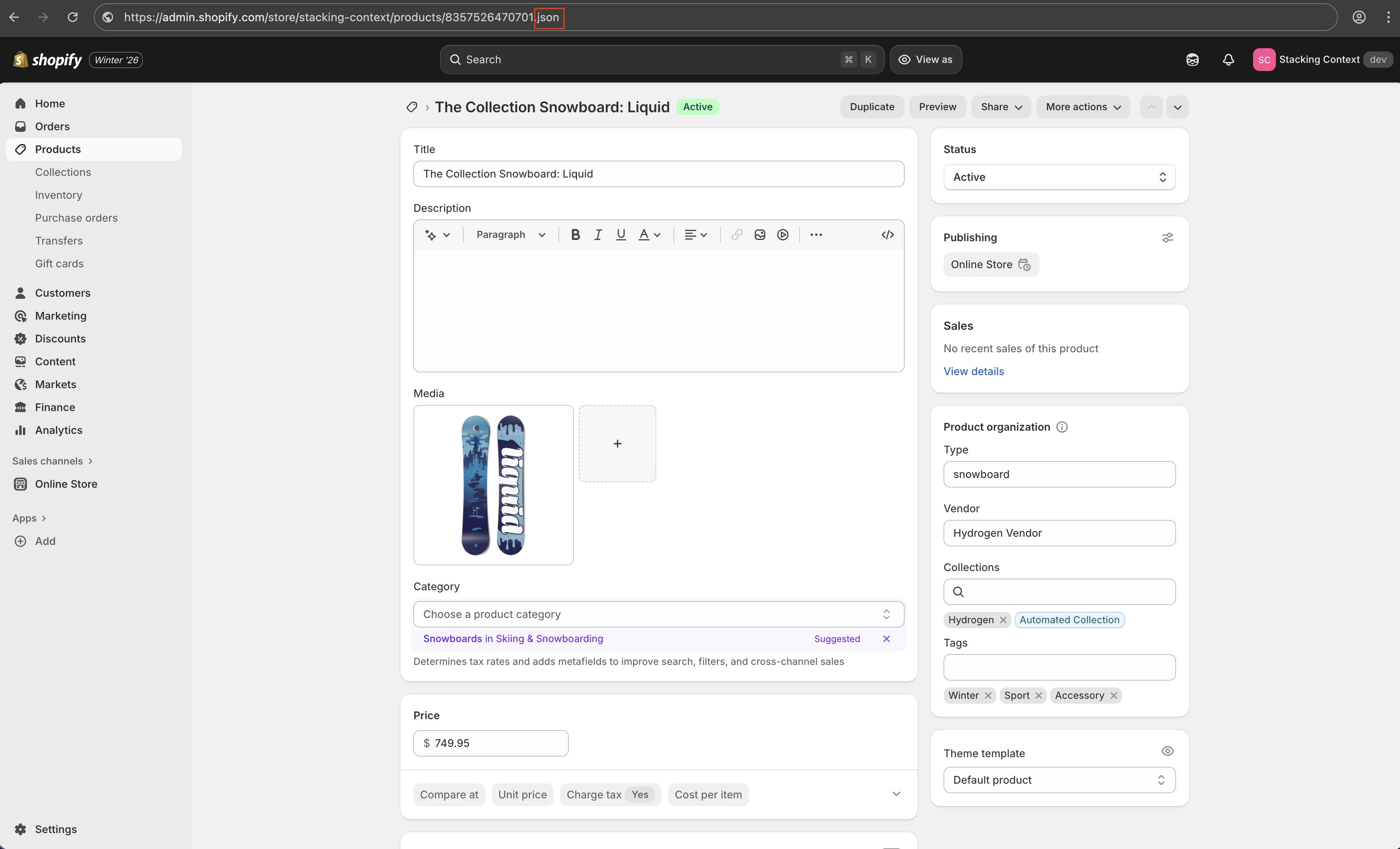Apply underline formatting in the editor
Viewport: 1400px width, 849px height.
click(x=620, y=234)
